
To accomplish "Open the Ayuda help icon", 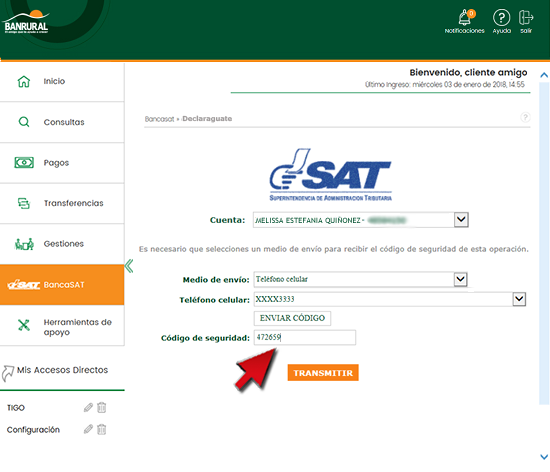I will (x=502, y=17).
